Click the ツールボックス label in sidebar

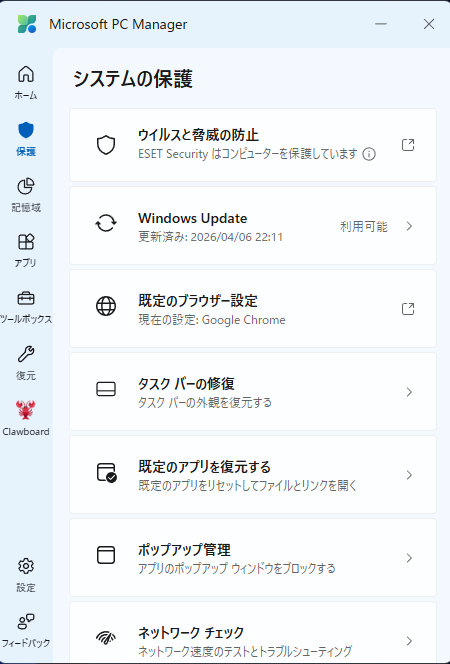tap(26, 319)
